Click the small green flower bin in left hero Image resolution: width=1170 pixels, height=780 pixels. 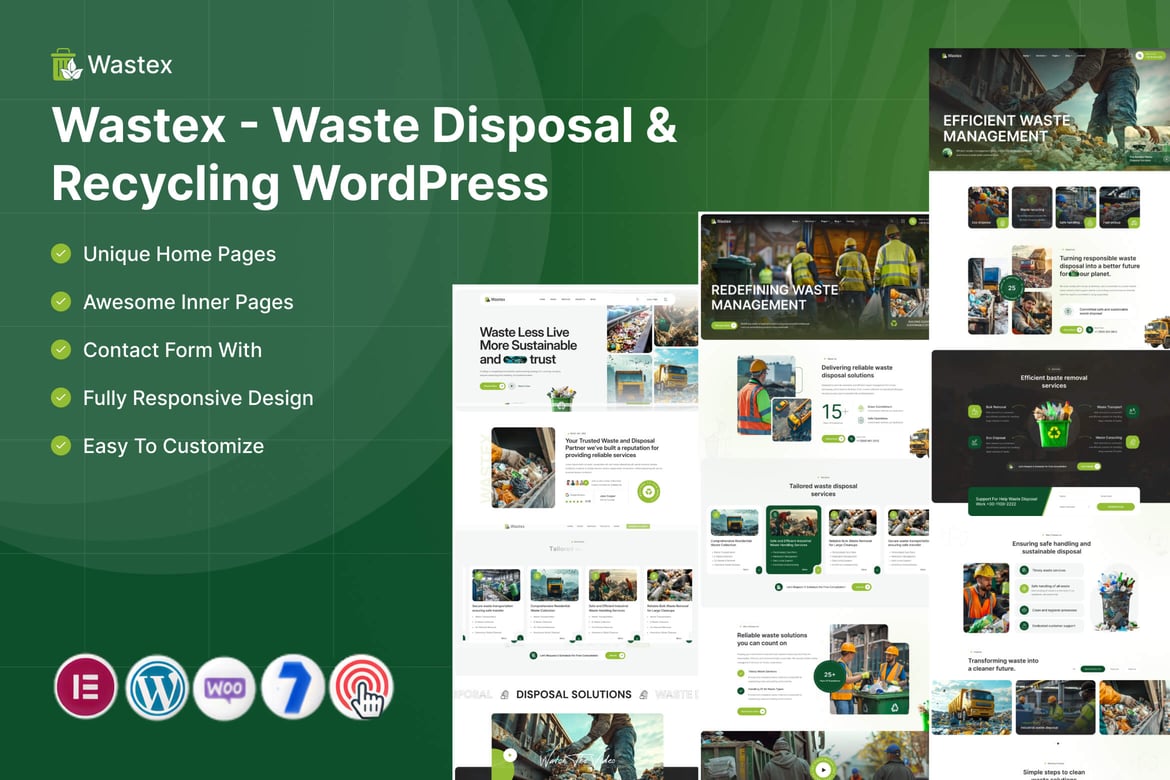click(x=560, y=399)
